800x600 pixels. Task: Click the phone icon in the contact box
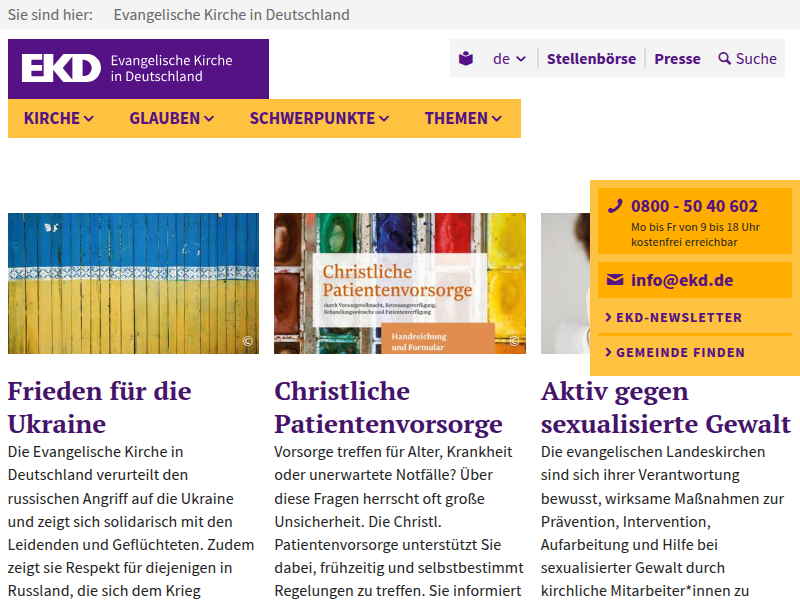(x=615, y=206)
